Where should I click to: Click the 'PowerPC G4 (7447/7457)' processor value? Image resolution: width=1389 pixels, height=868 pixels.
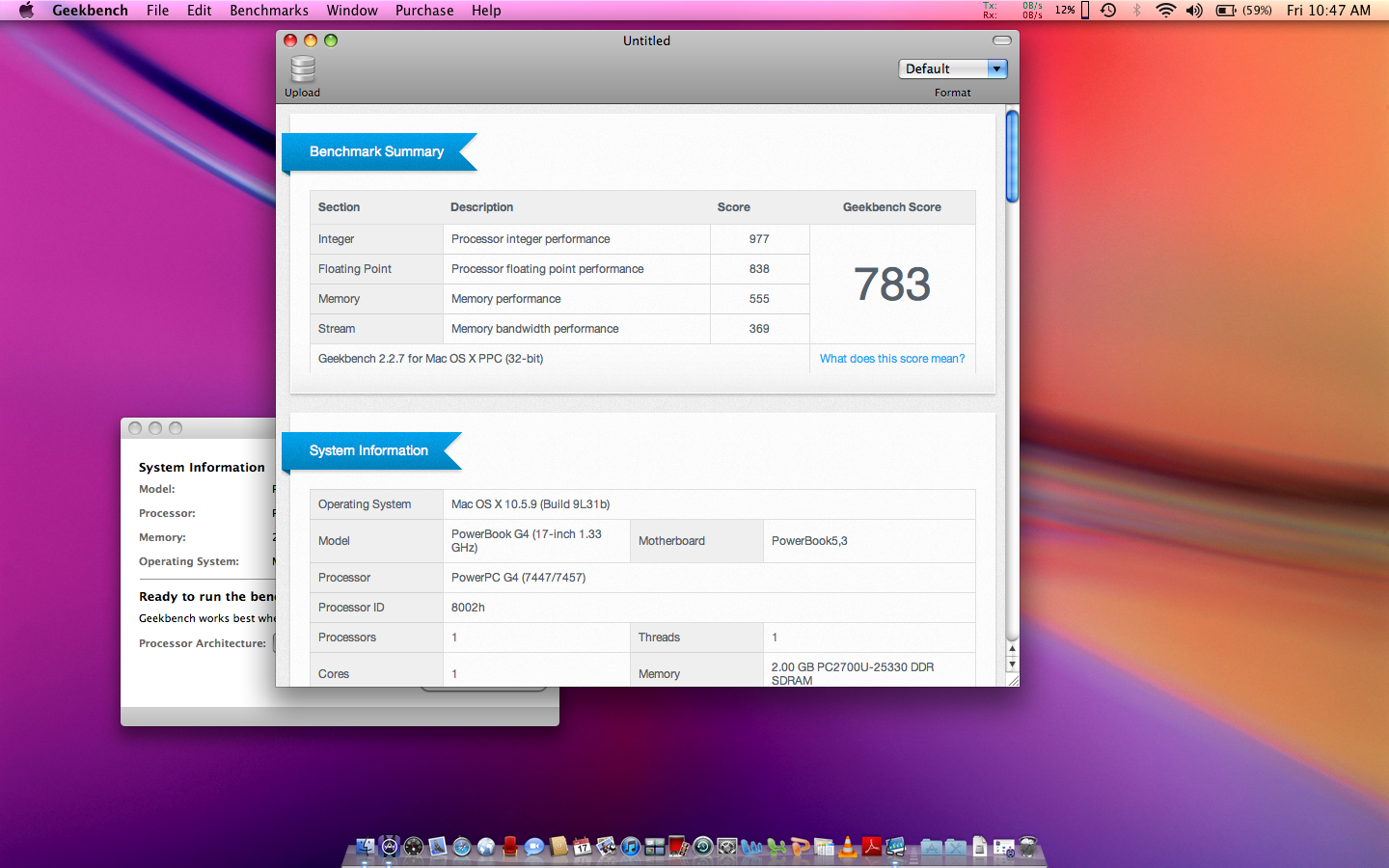[x=519, y=578]
